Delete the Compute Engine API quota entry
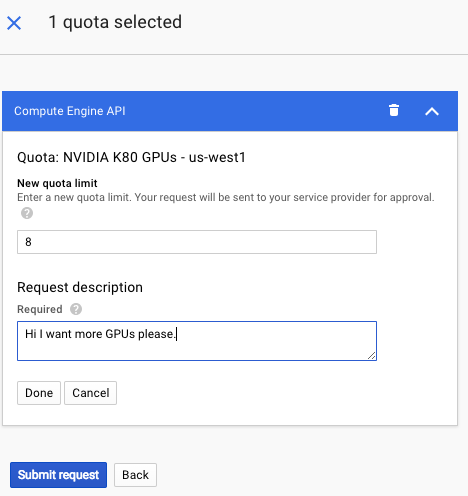The image size is (468, 496). [394, 110]
